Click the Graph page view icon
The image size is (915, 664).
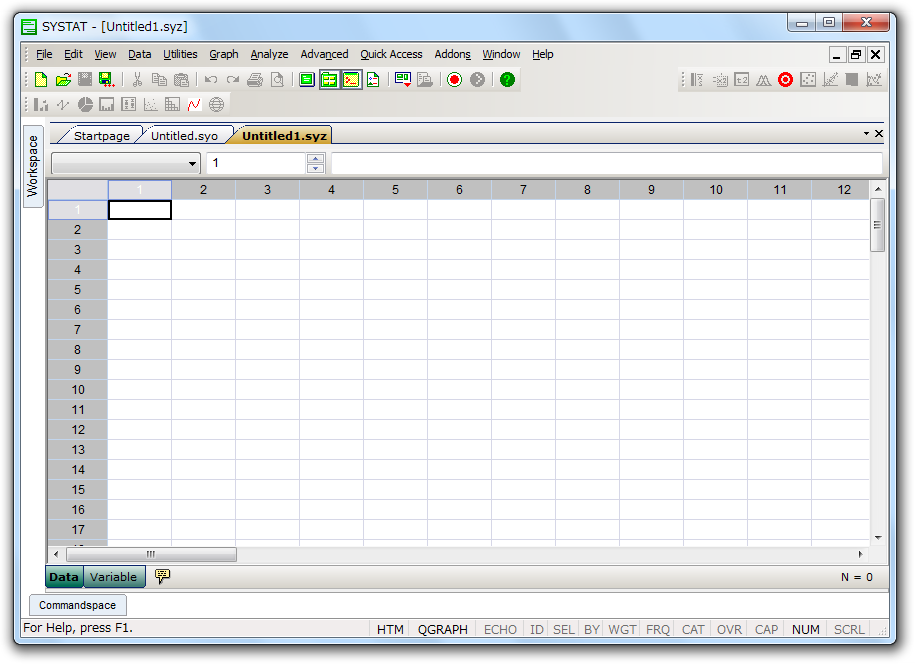[373, 79]
